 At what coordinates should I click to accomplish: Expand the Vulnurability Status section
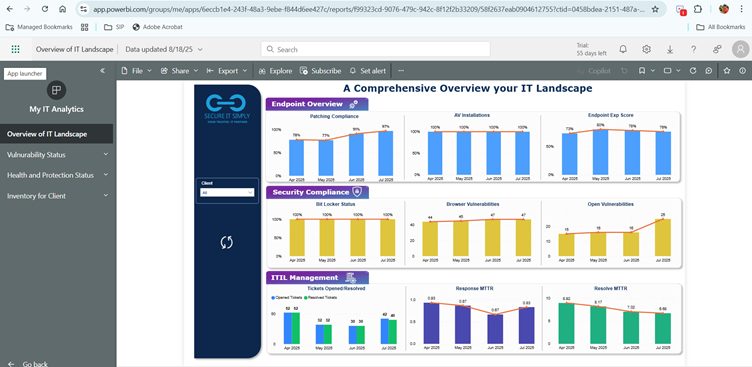57,154
